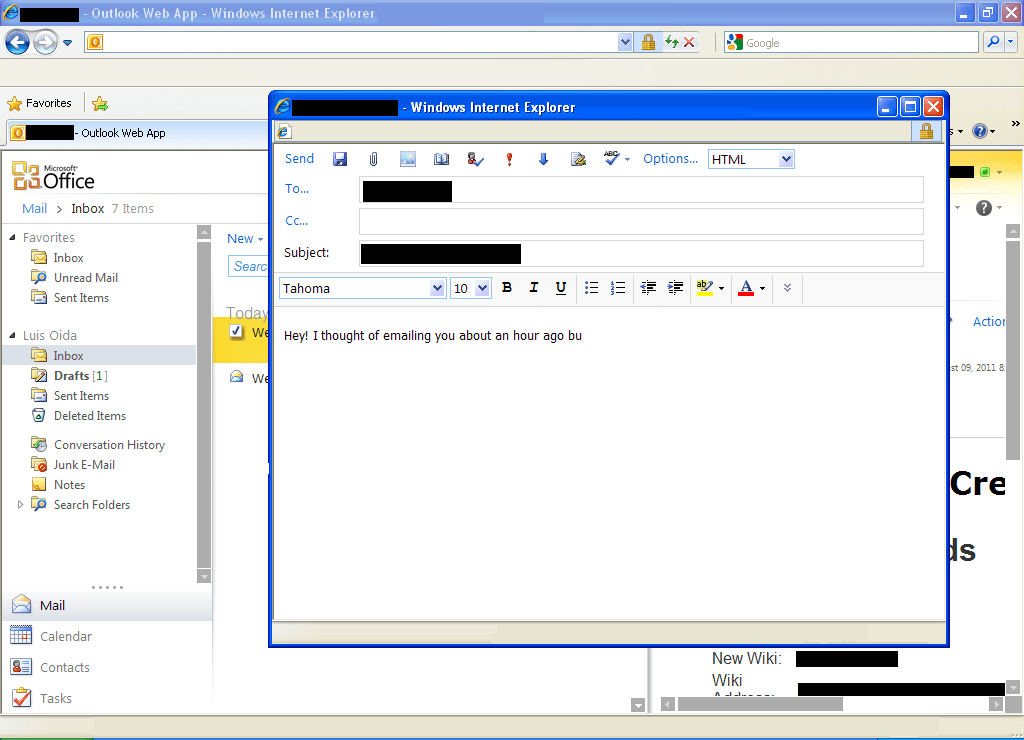Open Inbox under Favorites
This screenshot has width=1024, height=740.
pos(68,257)
